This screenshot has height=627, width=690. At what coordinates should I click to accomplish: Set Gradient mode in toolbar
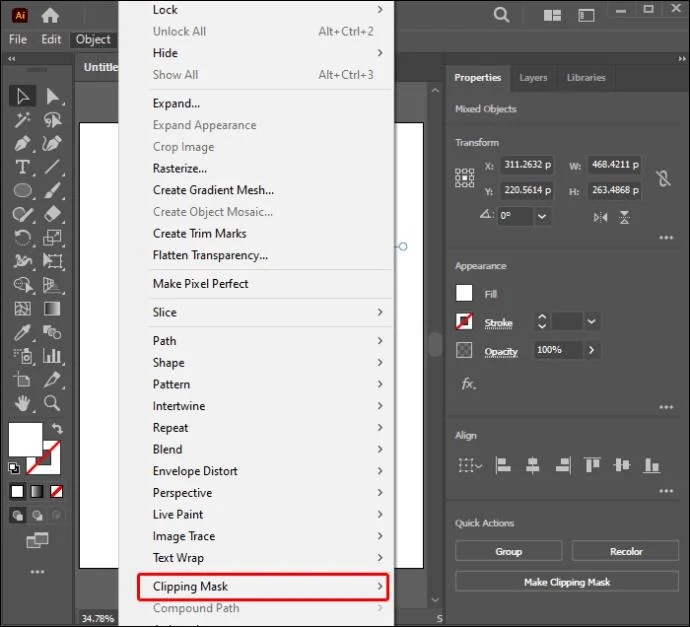(x=37, y=491)
